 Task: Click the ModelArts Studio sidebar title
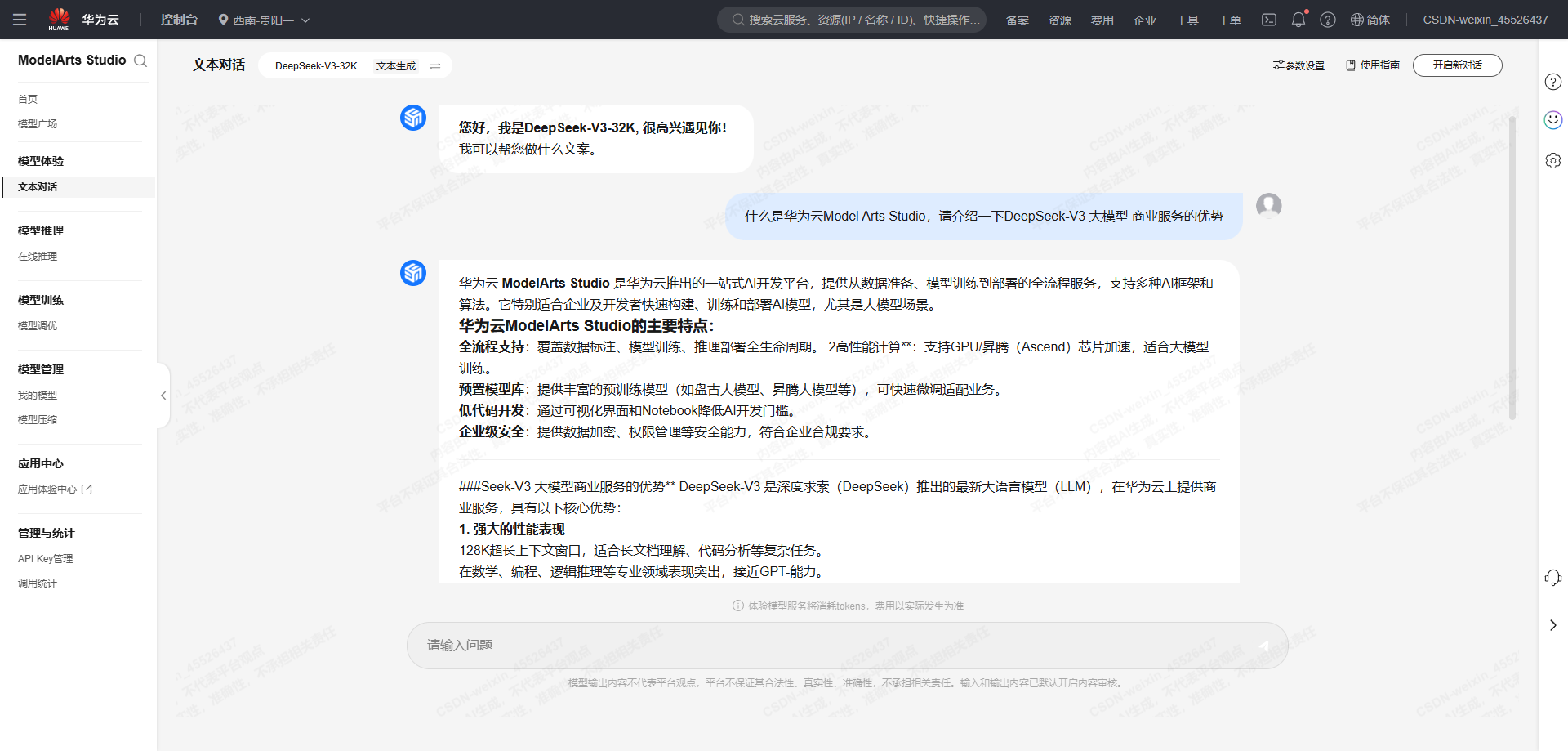[x=72, y=60]
